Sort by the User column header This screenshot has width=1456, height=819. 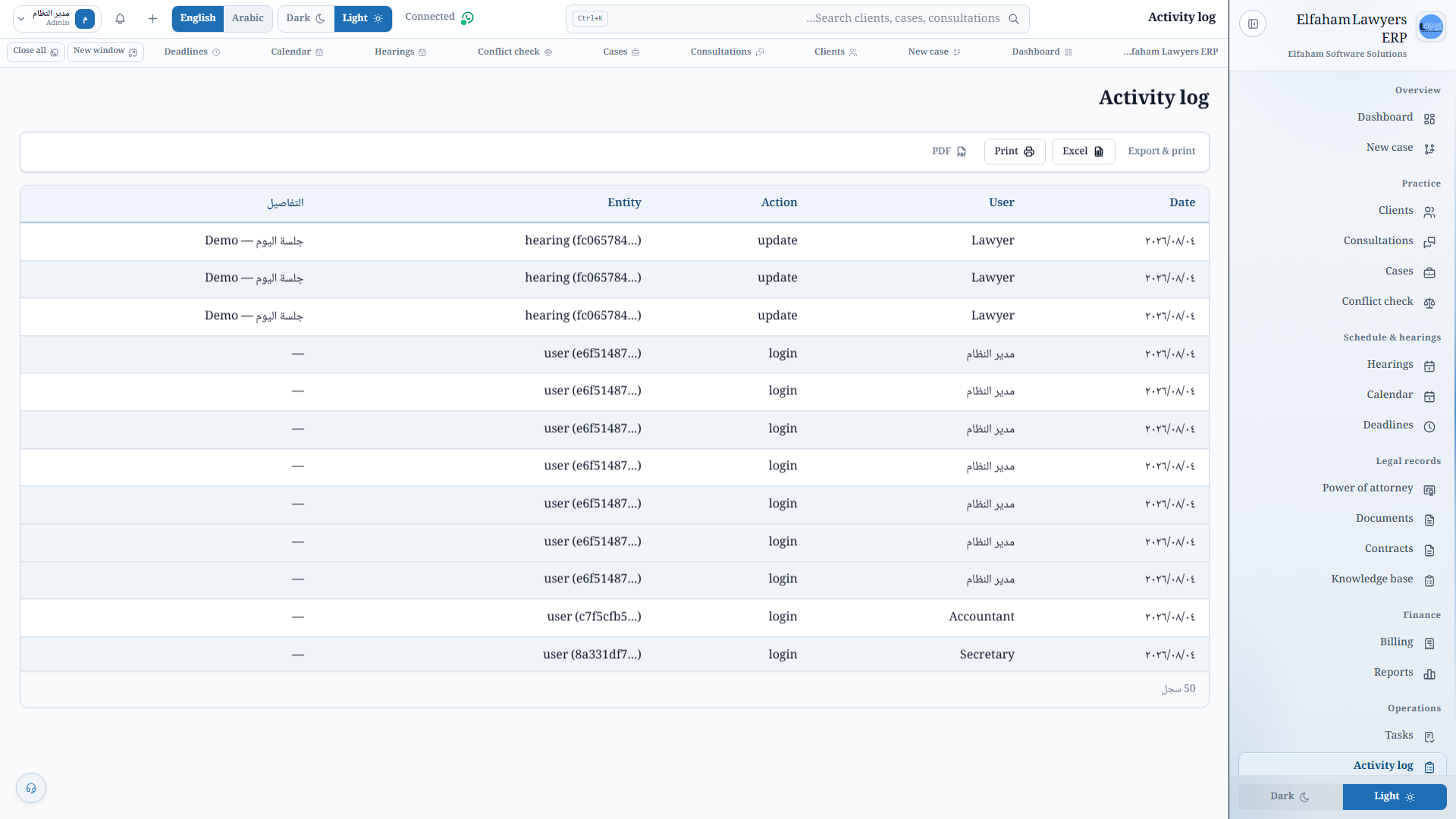click(x=1001, y=203)
